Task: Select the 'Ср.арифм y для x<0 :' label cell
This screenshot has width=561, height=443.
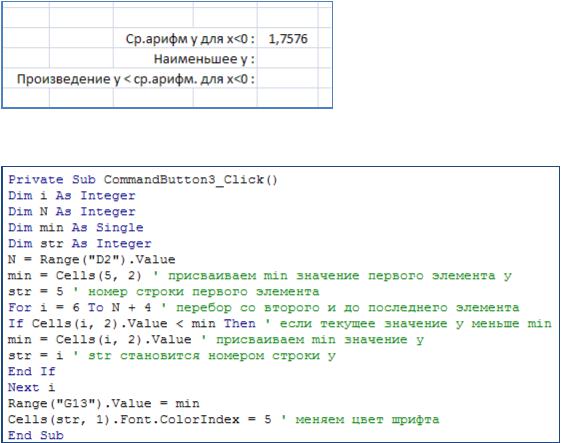Action: click(x=190, y=39)
